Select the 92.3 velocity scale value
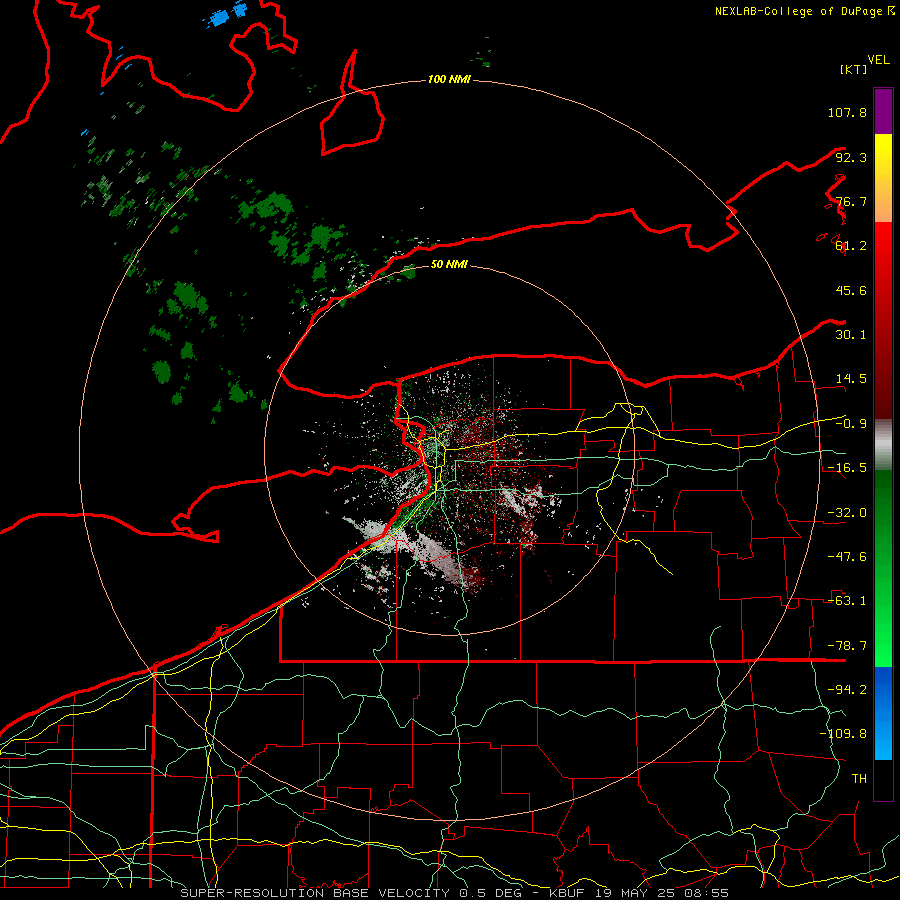 [851, 157]
